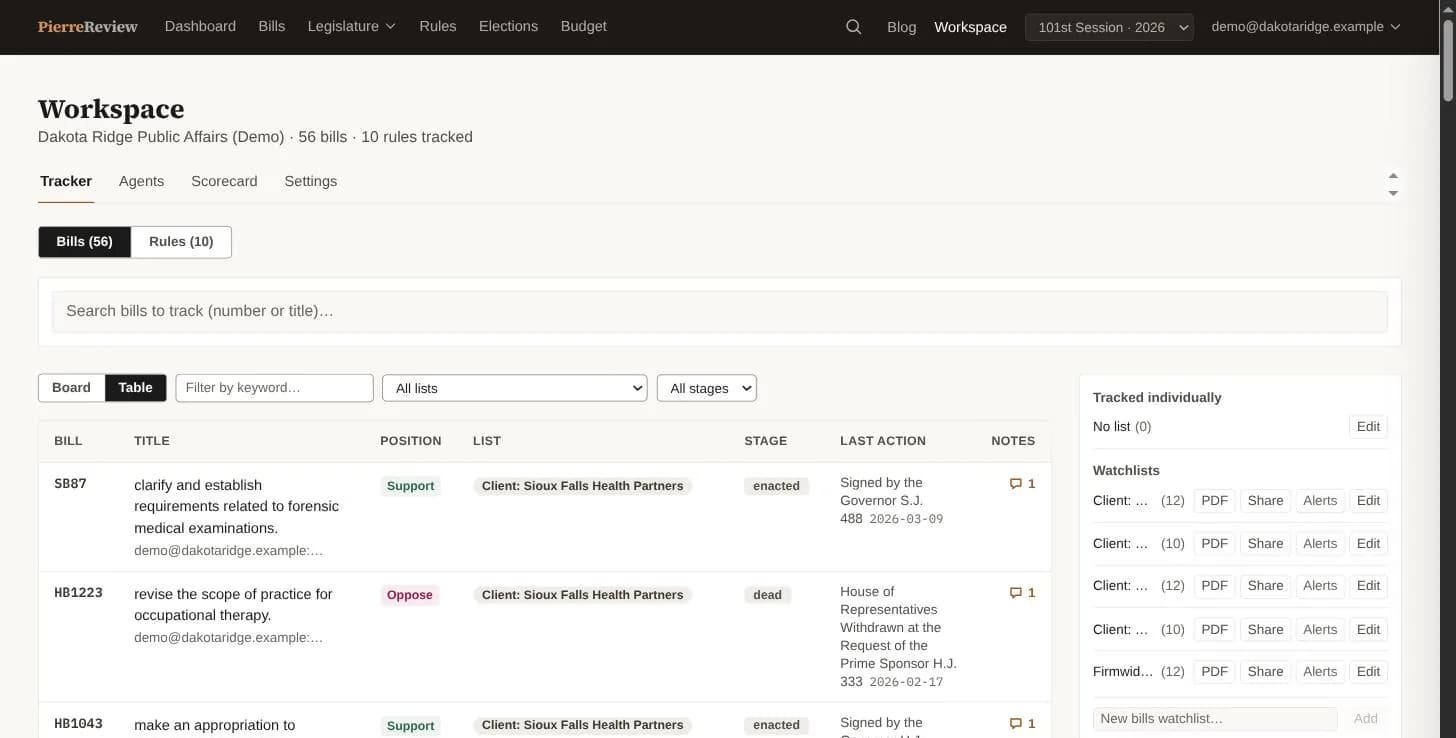Go to Elections in the top navigation
The width and height of the screenshot is (1456, 738).
click(x=508, y=27)
